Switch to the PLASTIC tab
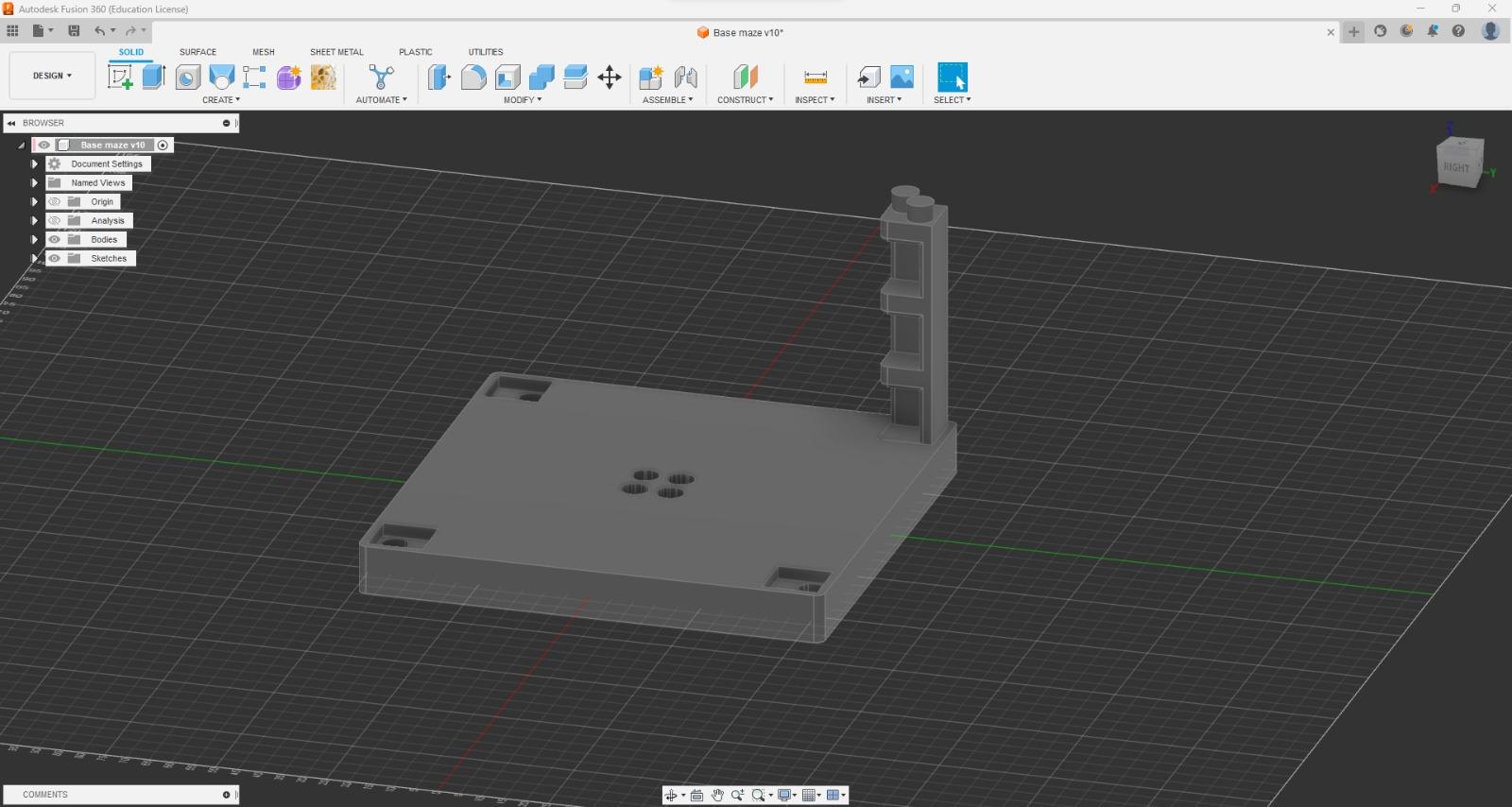 pyautogui.click(x=416, y=52)
